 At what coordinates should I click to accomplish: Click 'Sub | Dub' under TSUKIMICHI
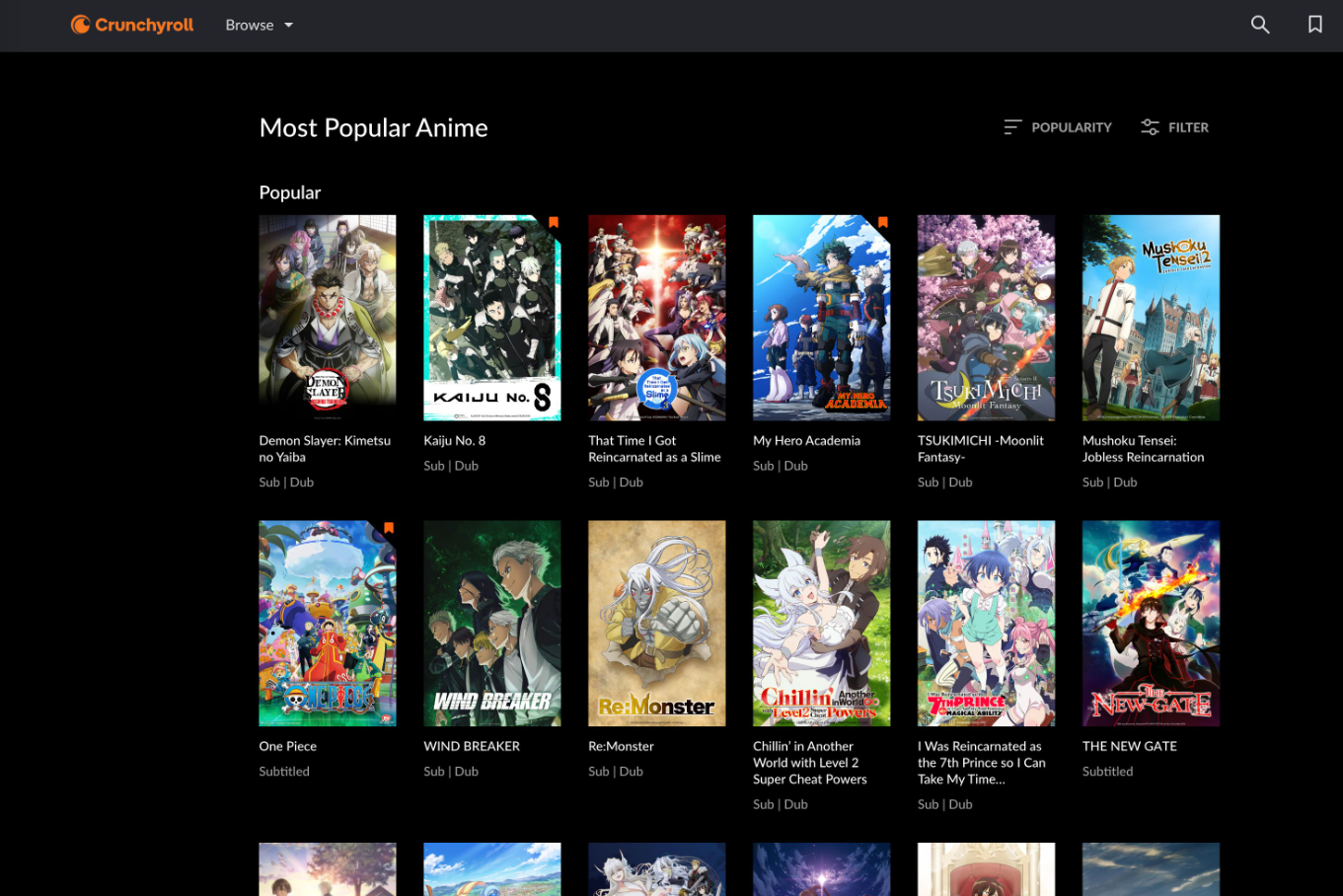pyautogui.click(x=945, y=483)
